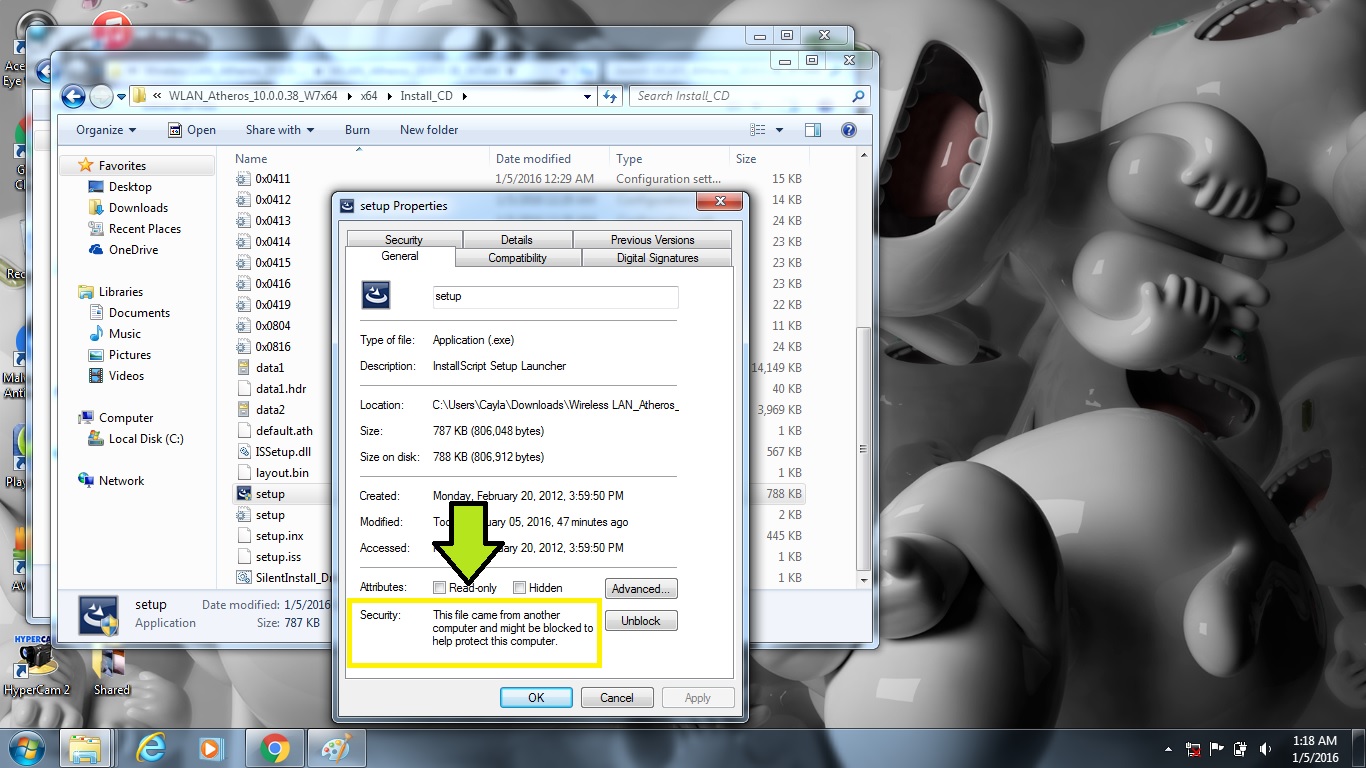
Task: Select the General tab
Action: pos(400,256)
